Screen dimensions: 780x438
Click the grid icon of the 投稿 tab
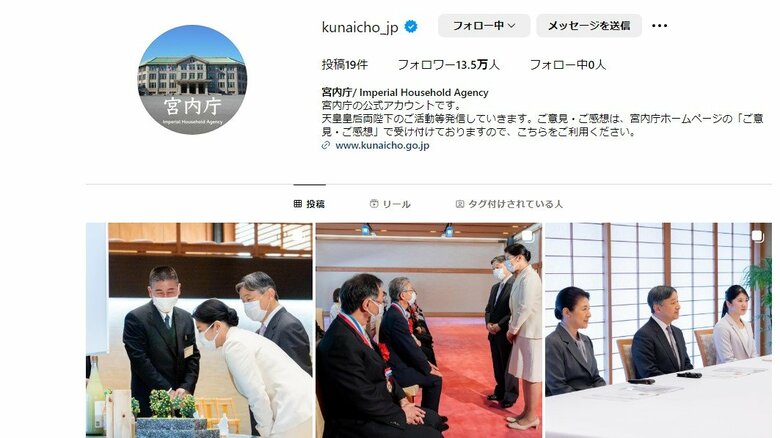coord(297,204)
